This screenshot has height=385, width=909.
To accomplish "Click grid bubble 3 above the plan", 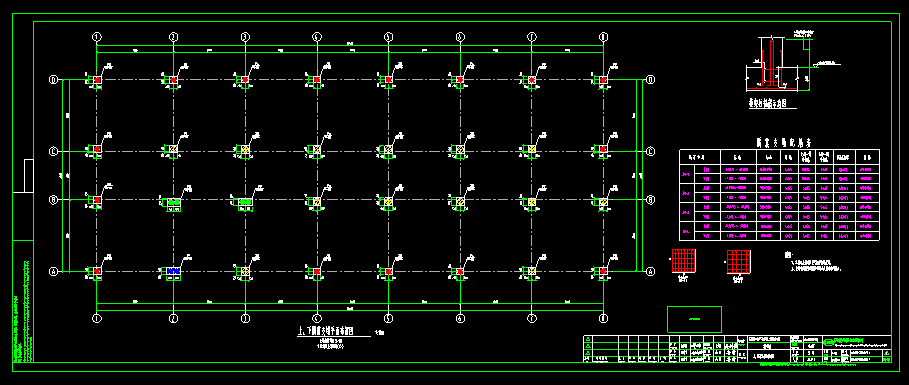I will (x=245, y=37).
